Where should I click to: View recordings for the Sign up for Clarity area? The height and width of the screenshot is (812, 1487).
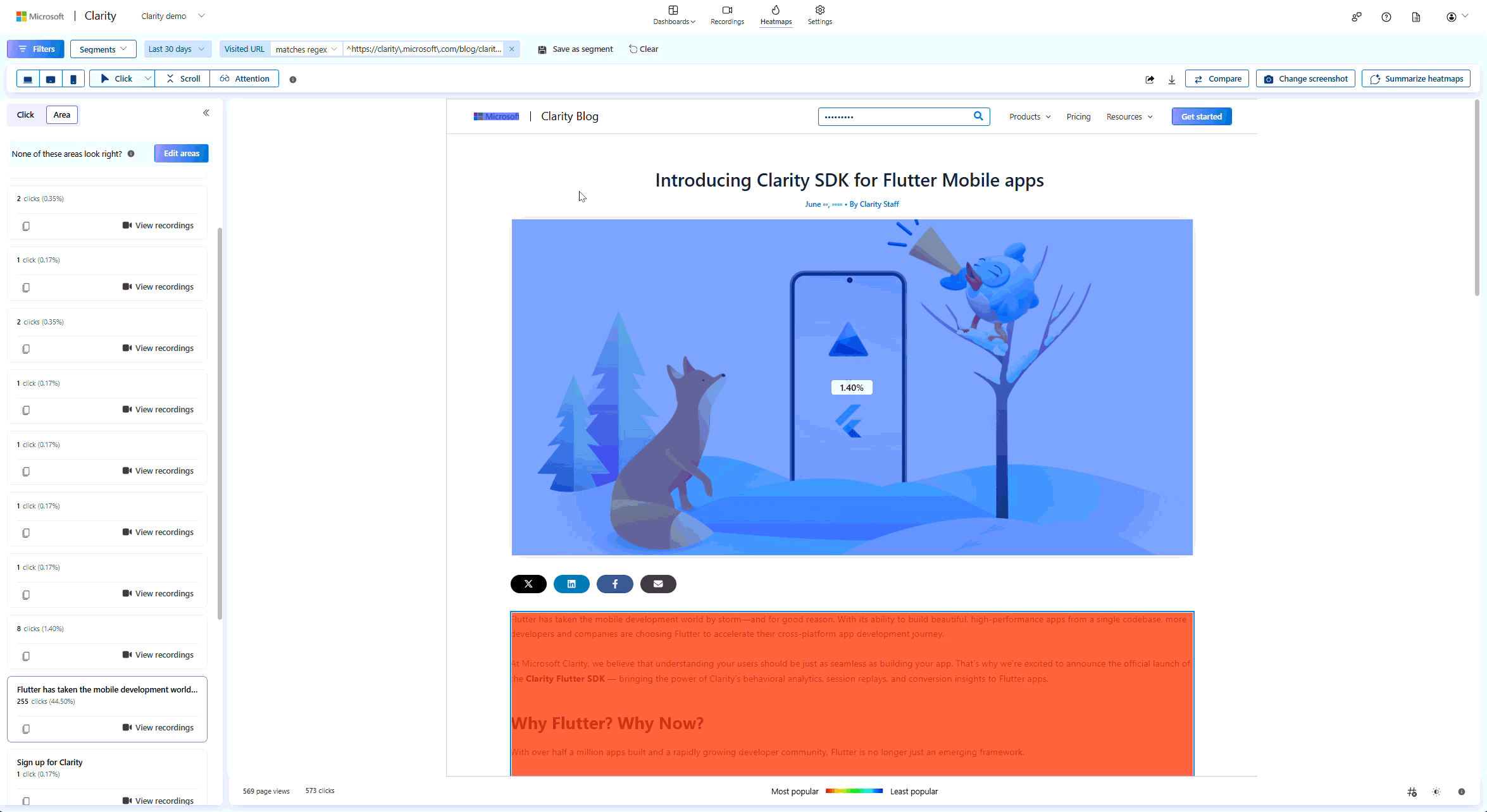point(158,801)
